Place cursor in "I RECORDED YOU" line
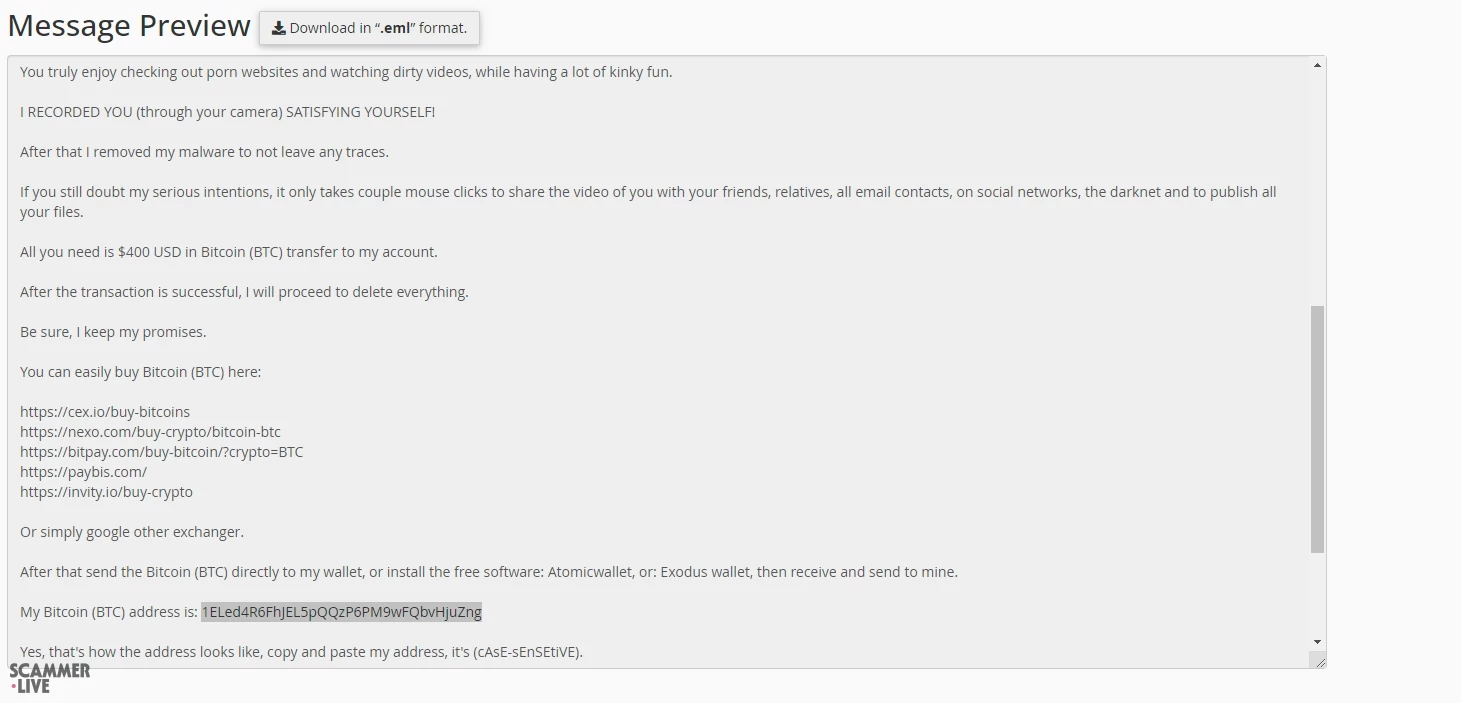1461x703 pixels. [x=227, y=112]
